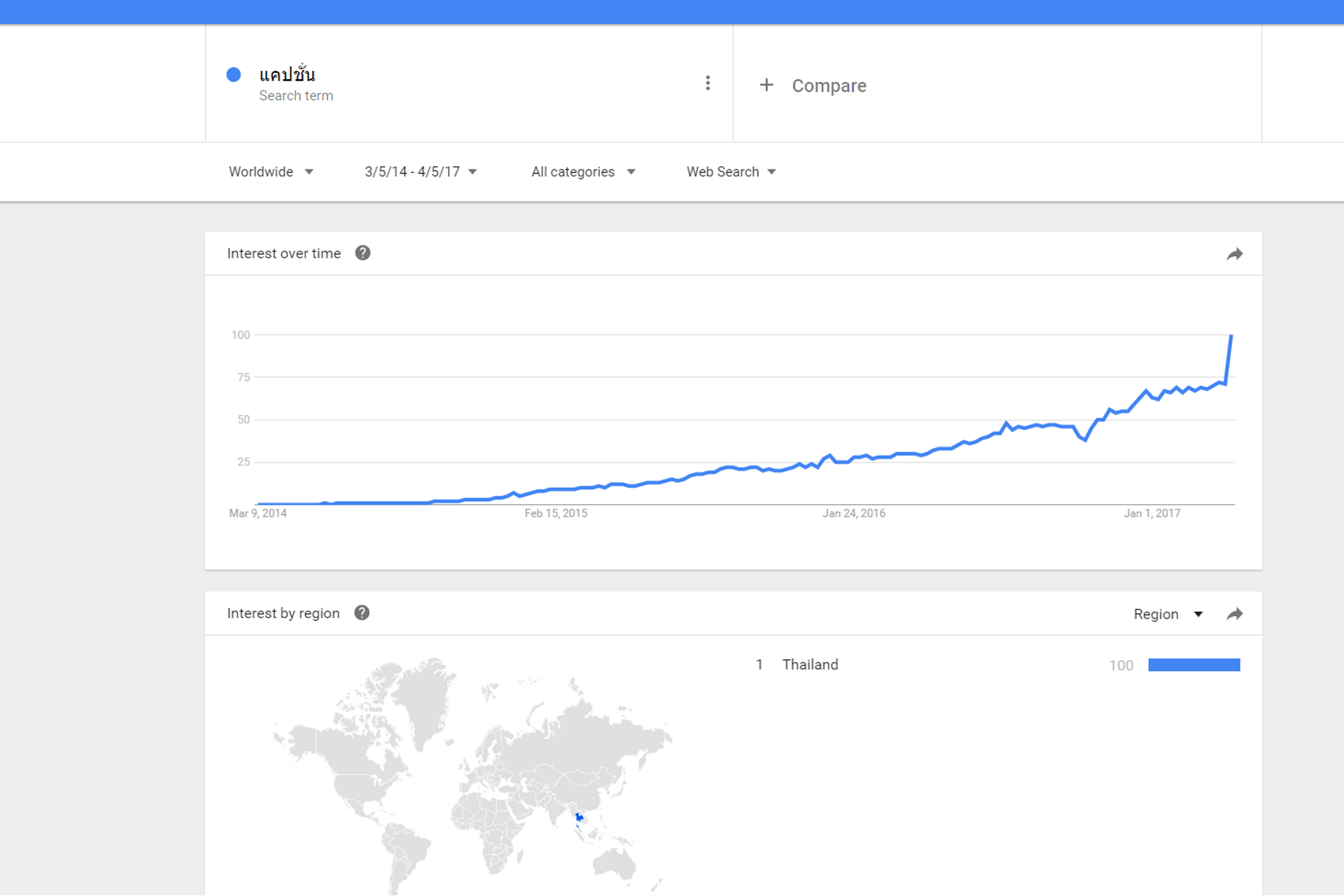The width and height of the screenshot is (1344, 896).
Task: Click the Jan 1, 2017 axis label
Action: (1152, 513)
